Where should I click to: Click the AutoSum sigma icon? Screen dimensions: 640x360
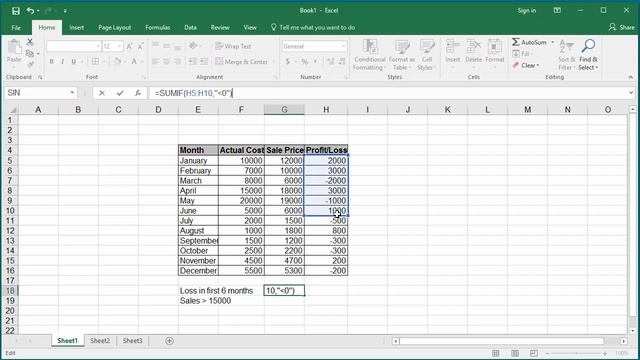click(516, 42)
